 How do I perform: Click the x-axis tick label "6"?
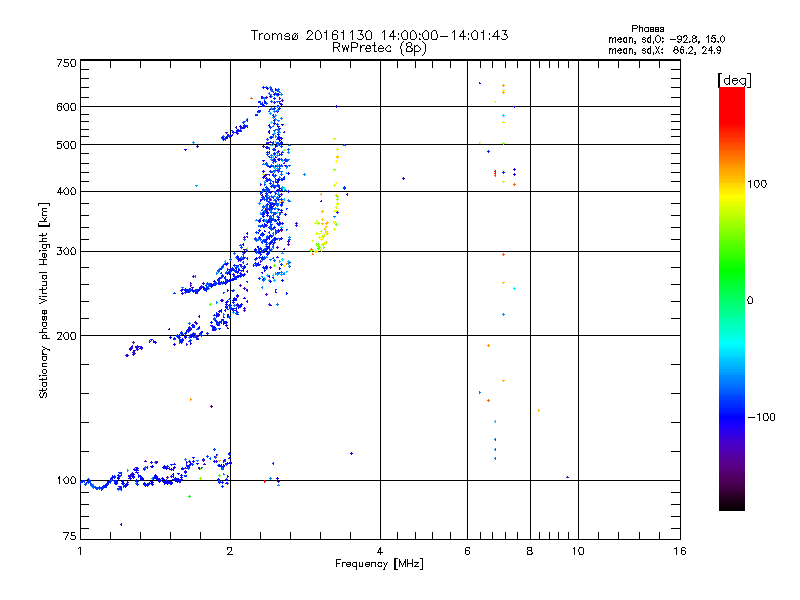[467, 551]
